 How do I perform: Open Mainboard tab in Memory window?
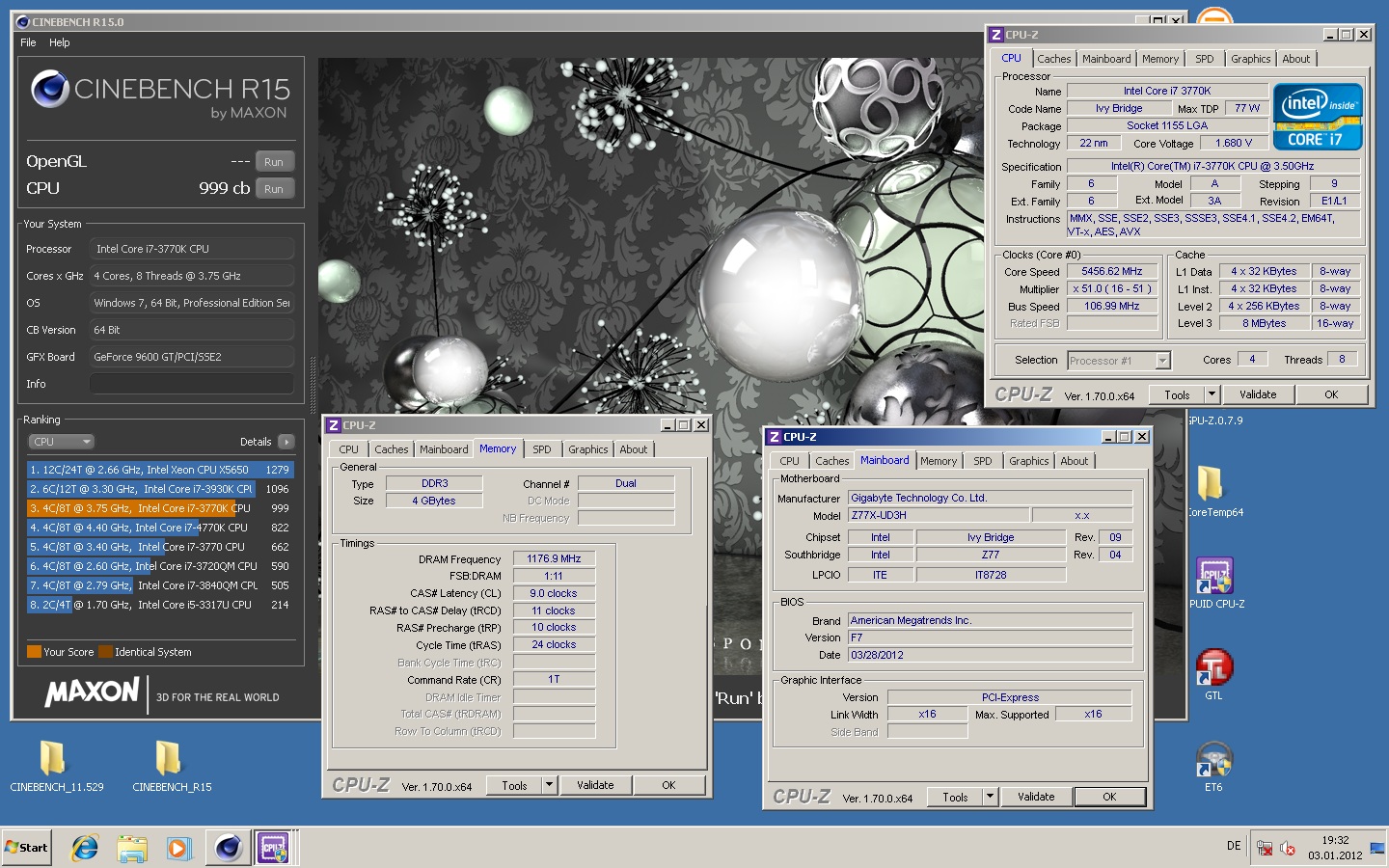pyautogui.click(x=444, y=449)
